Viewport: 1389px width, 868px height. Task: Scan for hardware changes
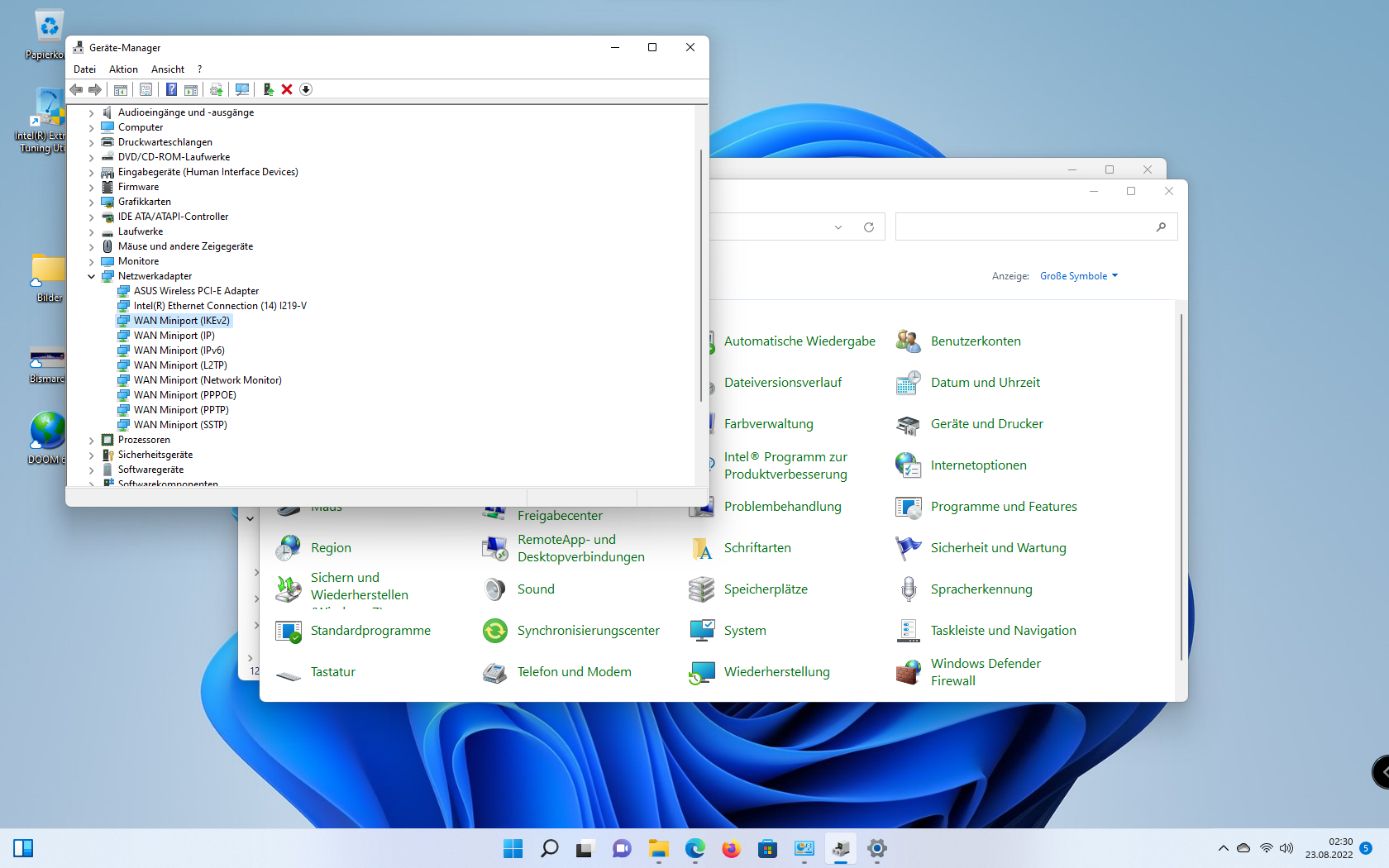(x=242, y=89)
